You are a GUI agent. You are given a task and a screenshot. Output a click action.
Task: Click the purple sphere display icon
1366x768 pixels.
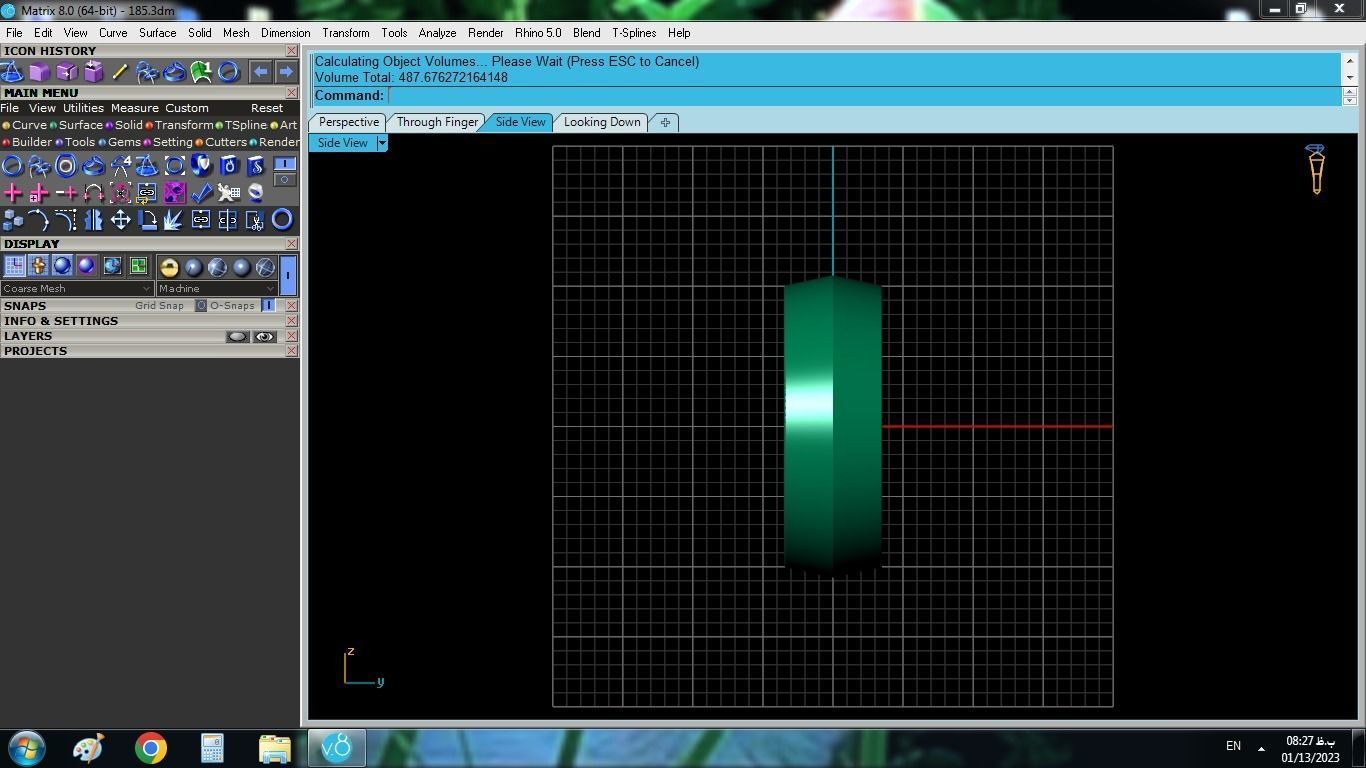click(x=86, y=266)
